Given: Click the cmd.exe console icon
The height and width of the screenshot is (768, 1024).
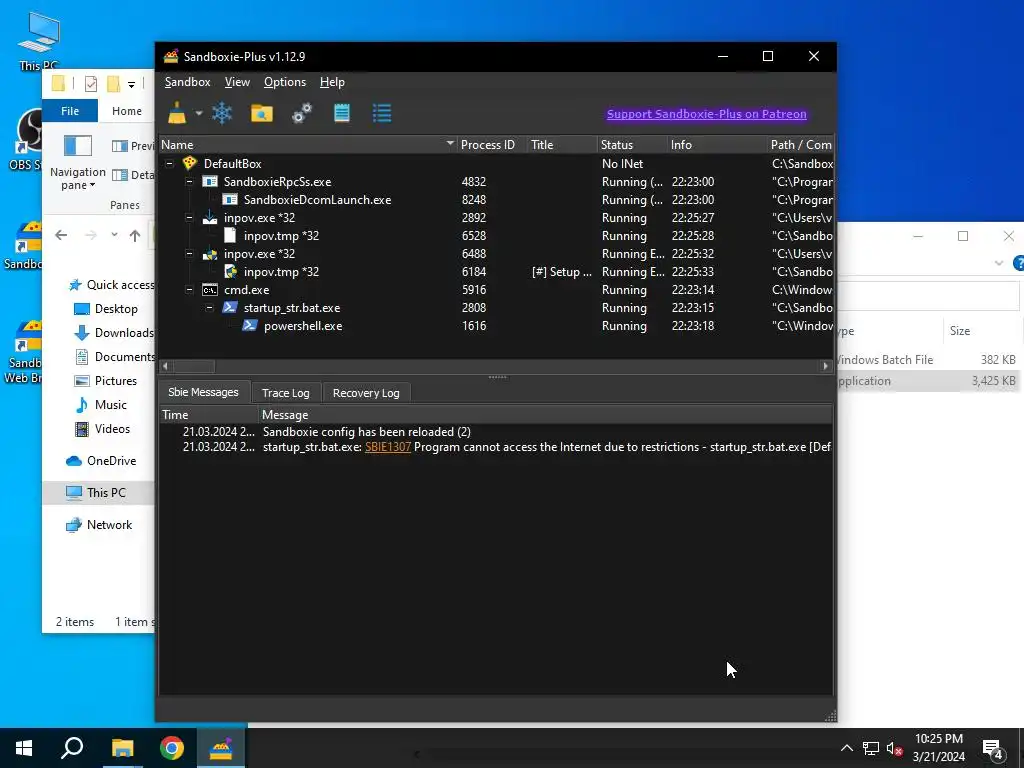Looking at the screenshot, I should (210, 289).
